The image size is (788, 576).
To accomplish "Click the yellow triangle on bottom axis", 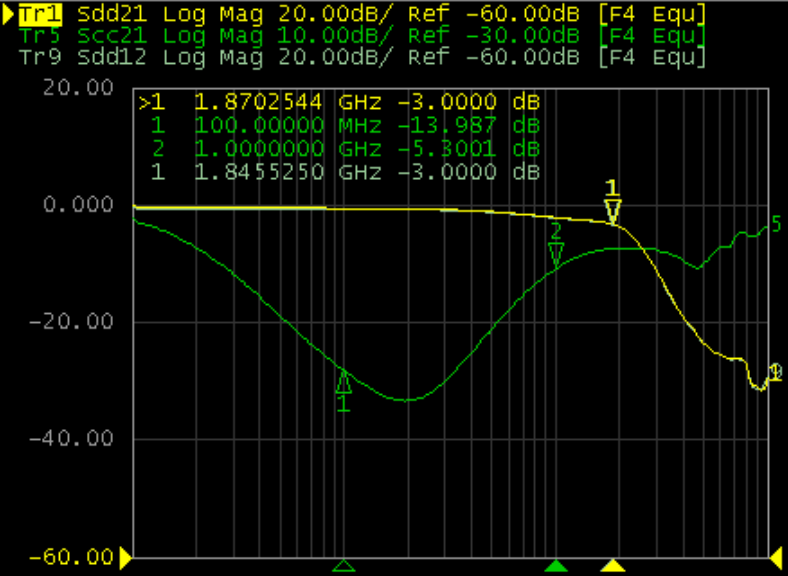I will pos(613,566).
